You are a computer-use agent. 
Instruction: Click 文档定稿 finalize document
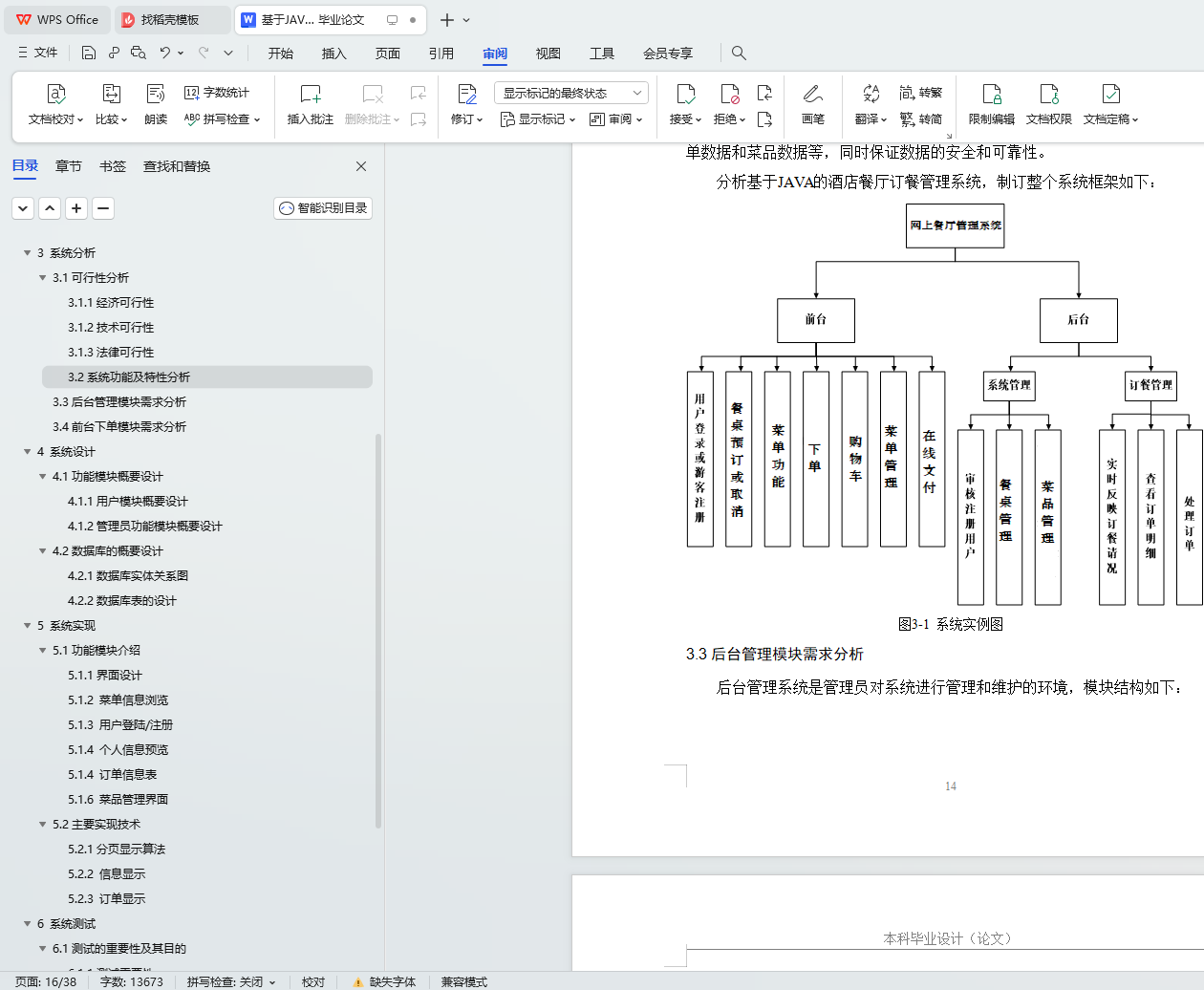pyautogui.click(x=1110, y=104)
